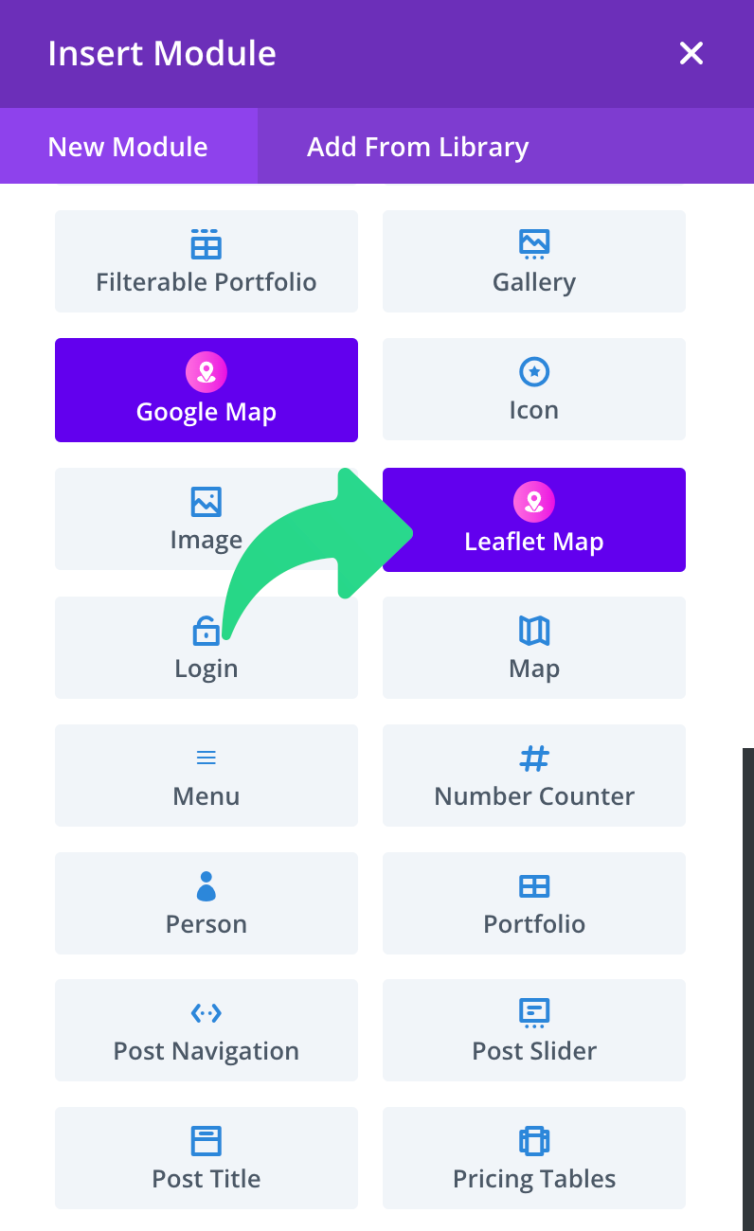Click the Person silhouette icon
This screenshot has height=1231, width=754.
206,886
